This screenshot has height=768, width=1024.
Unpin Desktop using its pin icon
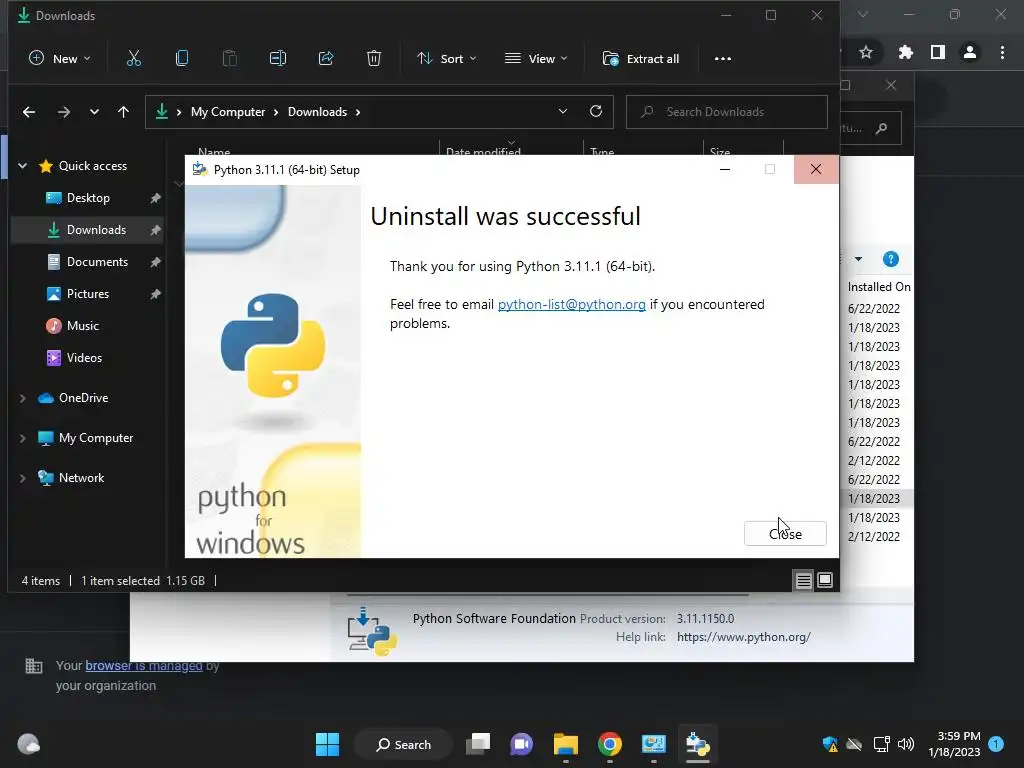tap(155, 198)
